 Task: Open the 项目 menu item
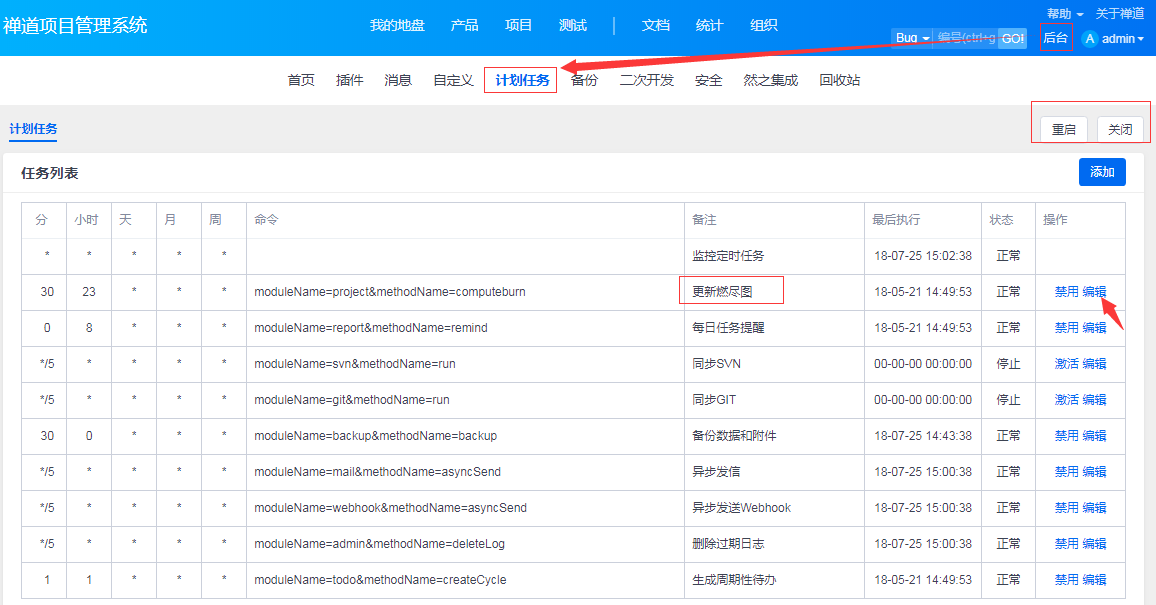[x=519, y=25]
